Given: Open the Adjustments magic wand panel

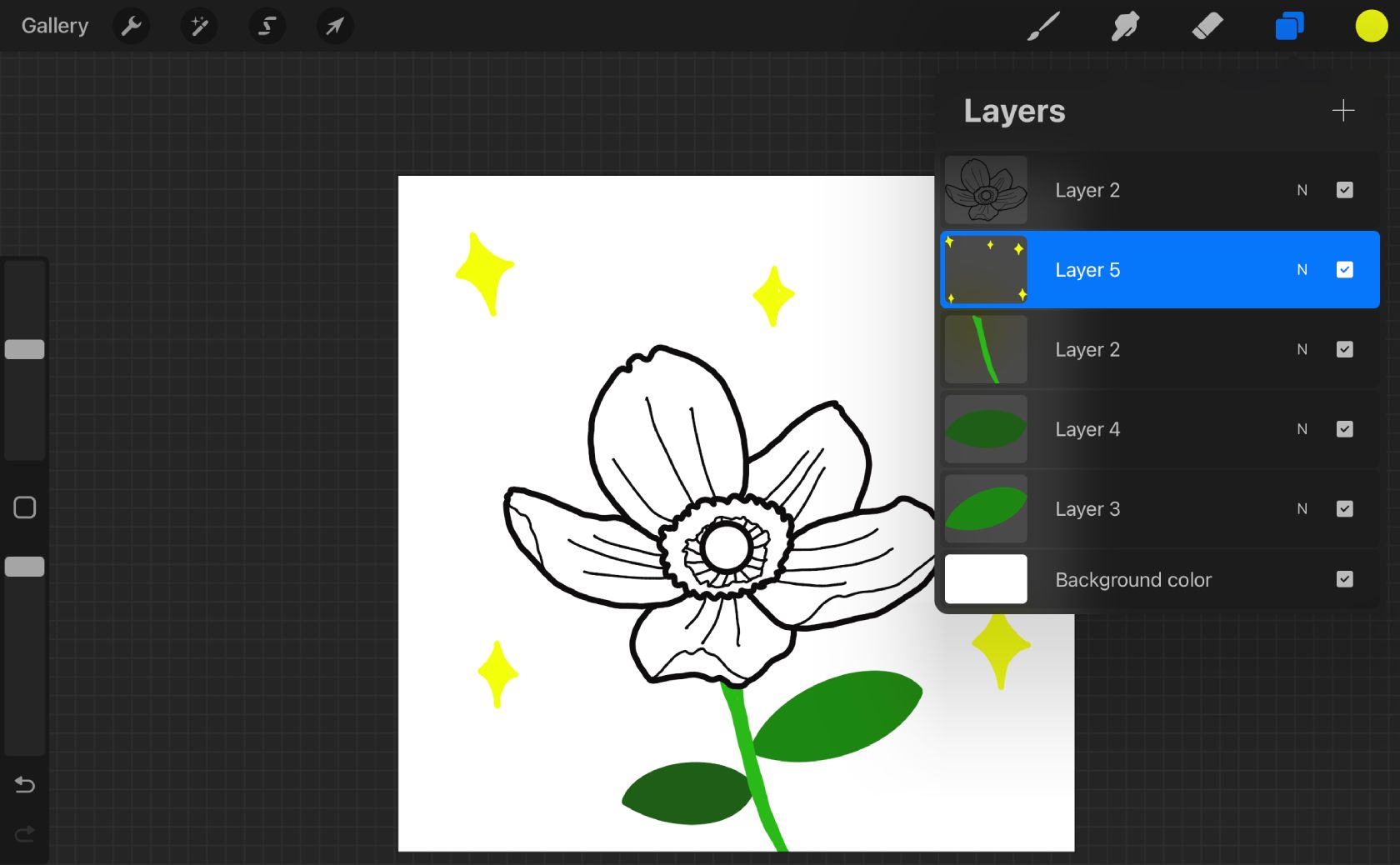Looking at the screenshot, I should [199, 26].
